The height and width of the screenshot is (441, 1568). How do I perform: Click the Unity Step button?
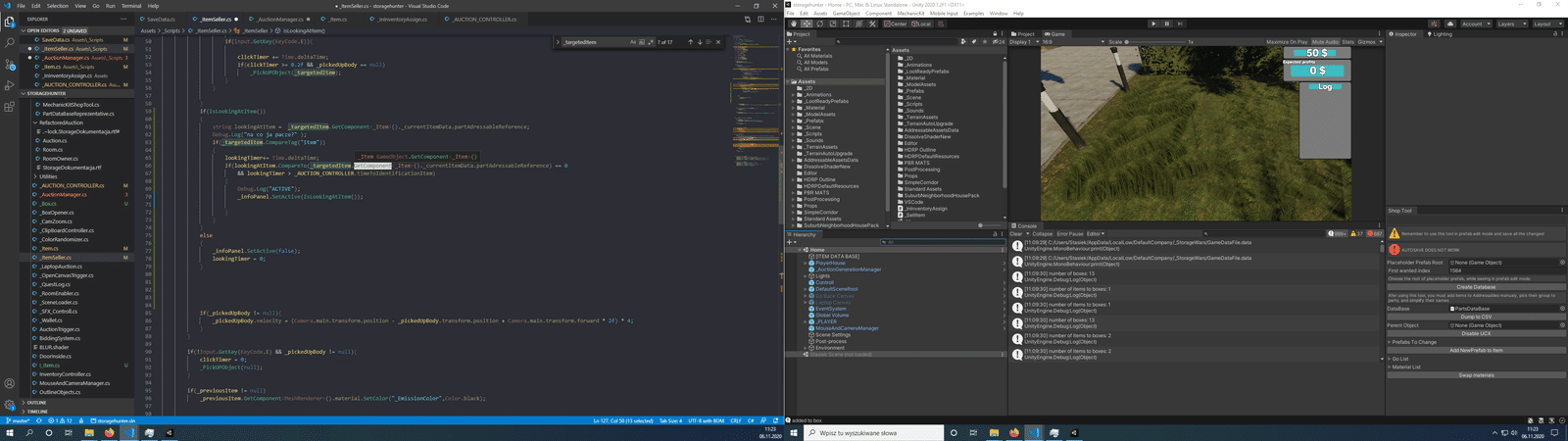pos(1180,24)
